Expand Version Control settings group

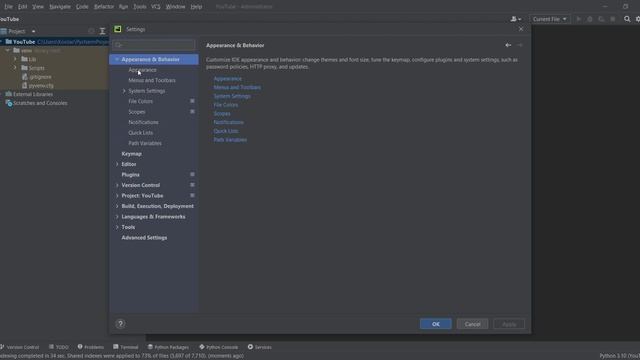[117, 185]
